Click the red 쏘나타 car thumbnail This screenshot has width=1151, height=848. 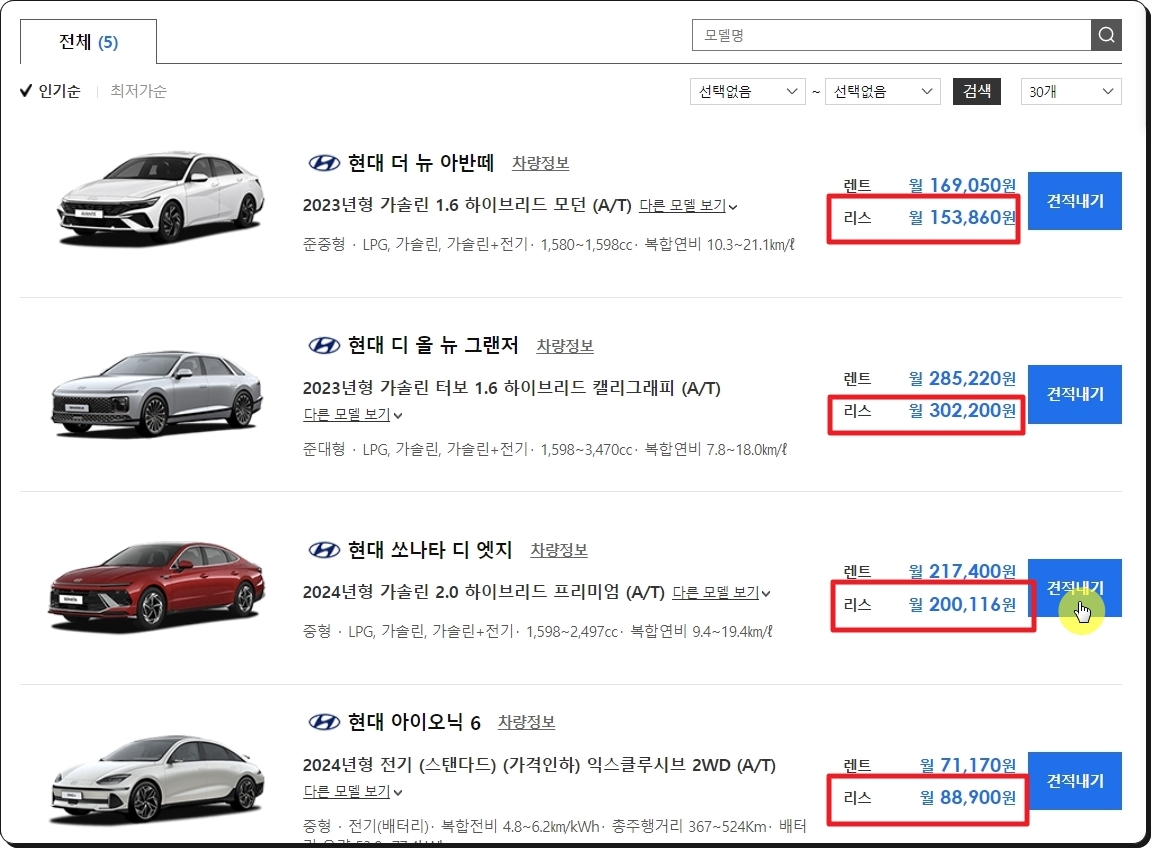[157, 586]
